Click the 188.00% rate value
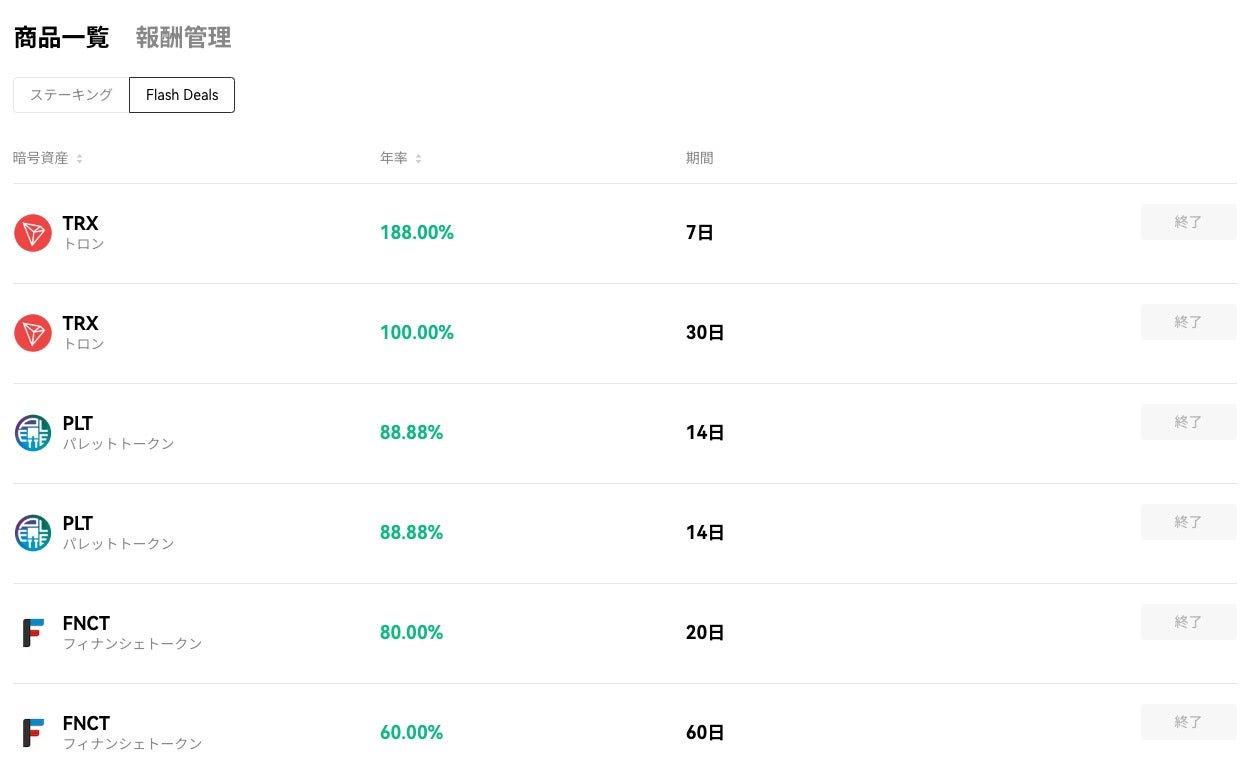The height and width of the screenshot is (783, 1252). pyautogui.click(x=417, y=233)
